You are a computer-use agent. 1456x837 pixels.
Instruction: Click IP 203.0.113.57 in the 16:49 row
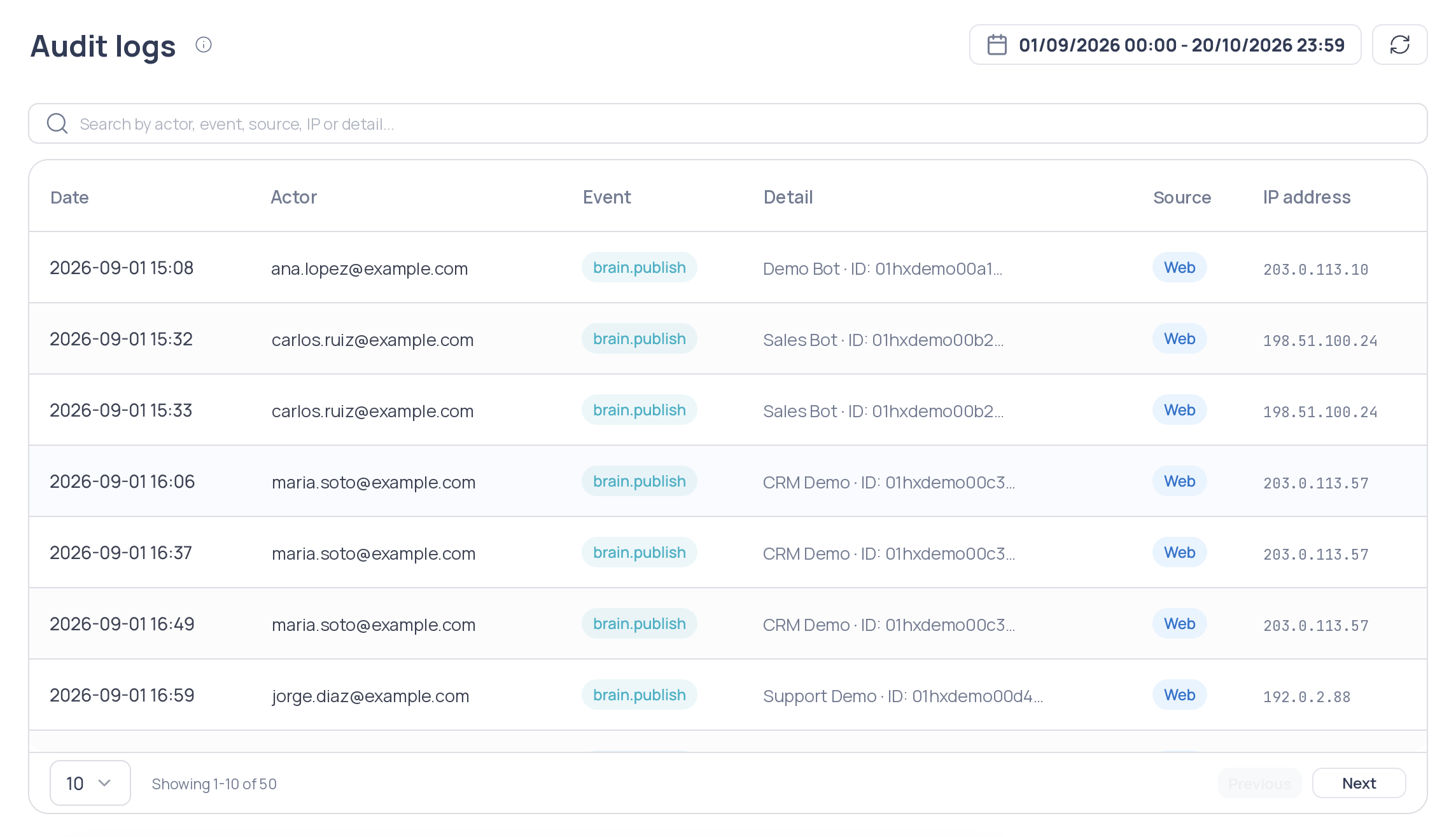(1315, 625)
